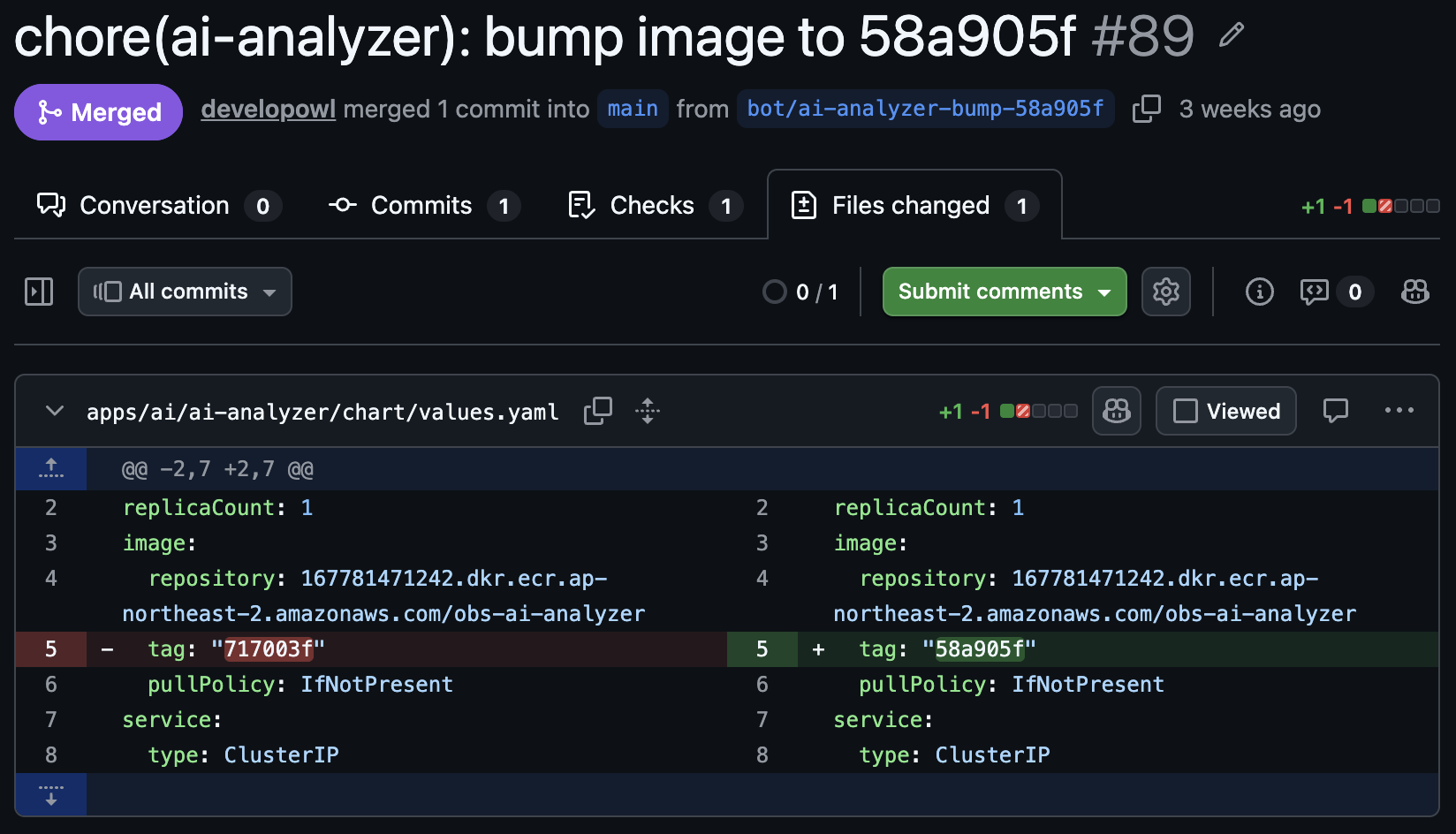Click the apps/ai/ai-analyzer/chart/values.yaml file name
This screenshot has width=1456, height=834.
pyautogui.click(x=322, y=412)
